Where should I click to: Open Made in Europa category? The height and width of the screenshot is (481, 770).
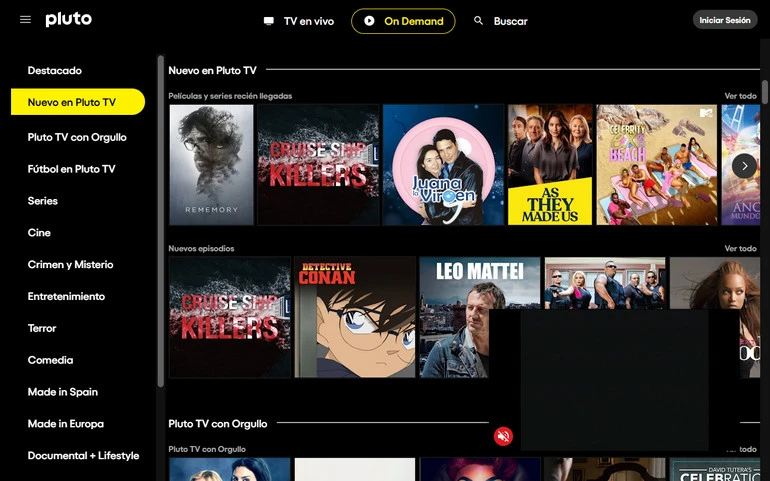coord(66,424)
